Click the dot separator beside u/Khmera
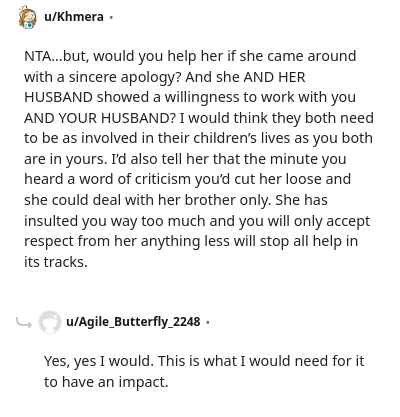400x417 pixels. [111, 17]
